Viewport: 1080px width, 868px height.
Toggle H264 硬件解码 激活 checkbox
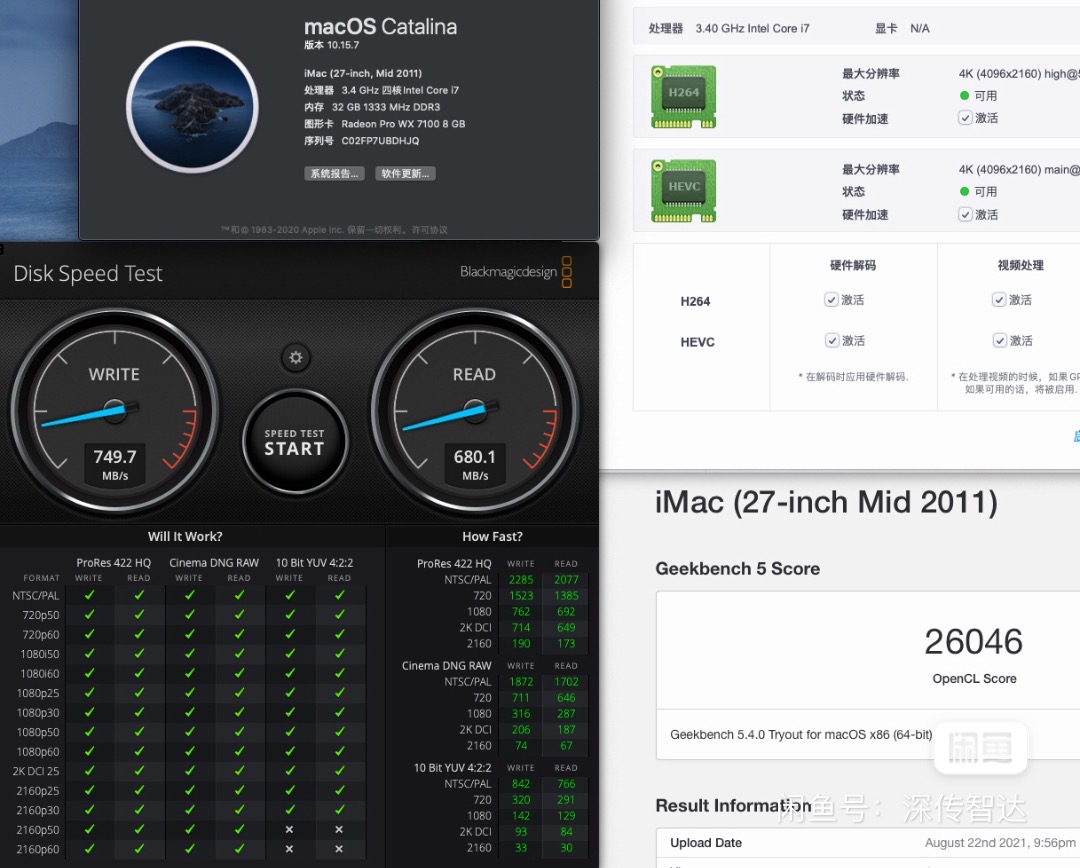coord(831,300)
